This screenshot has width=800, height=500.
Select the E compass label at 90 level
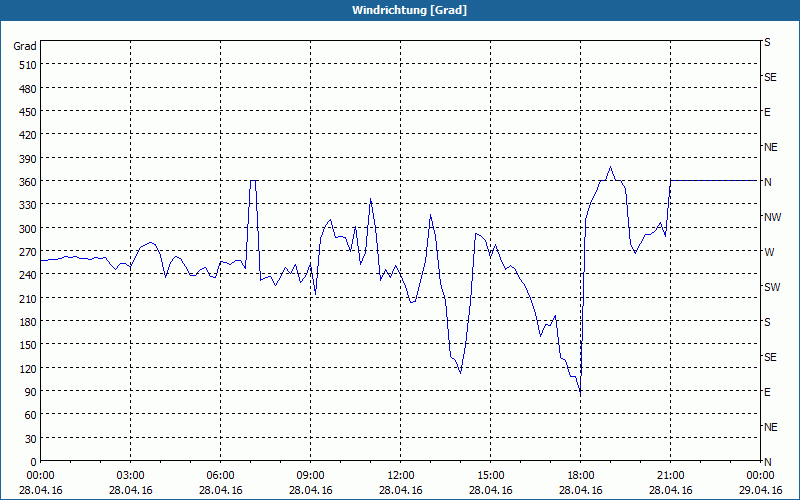point(767,392)
